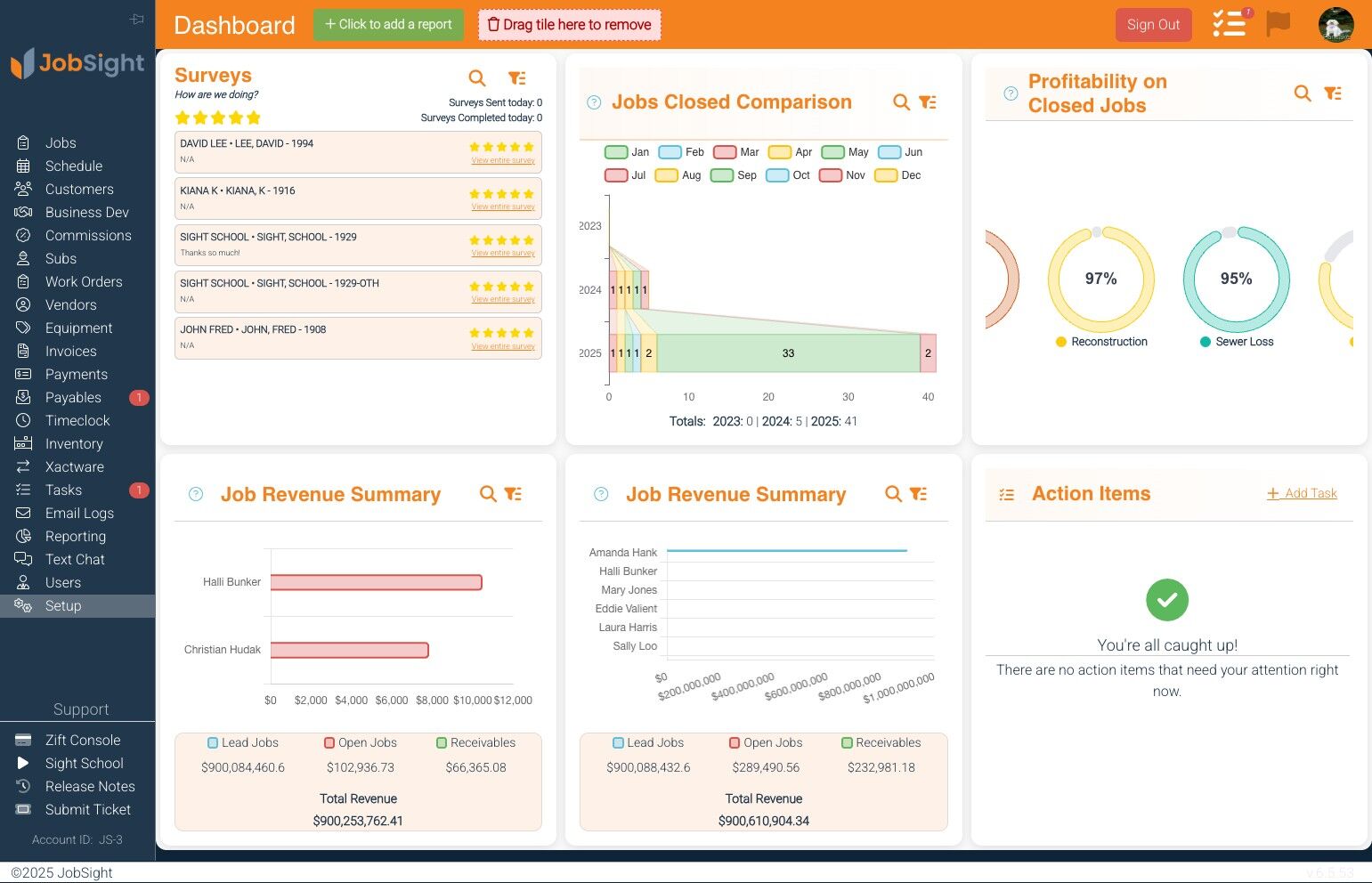
Task: Open the Customers section
Action: pyautogui.click(x=77, y=189)
